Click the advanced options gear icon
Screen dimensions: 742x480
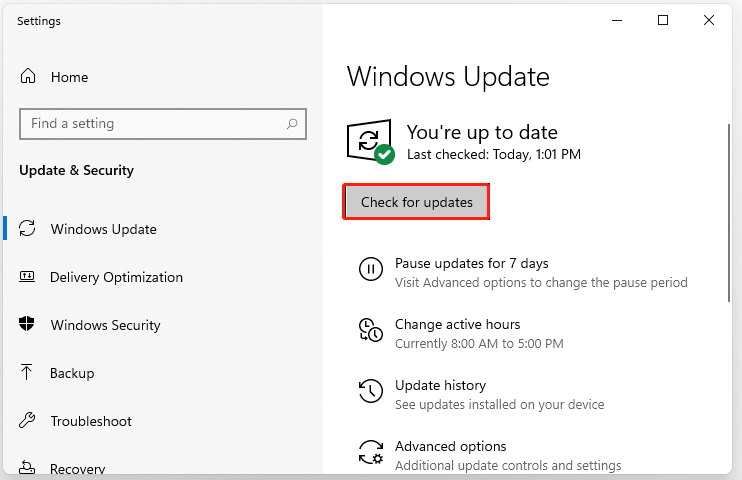(x=371, y=452)
